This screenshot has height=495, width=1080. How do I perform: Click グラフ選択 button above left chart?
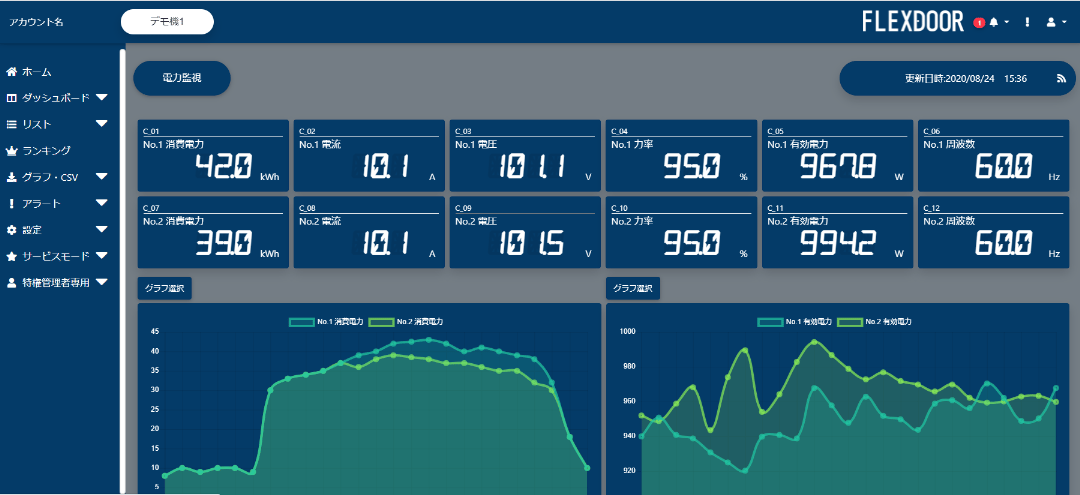(165, 288)
